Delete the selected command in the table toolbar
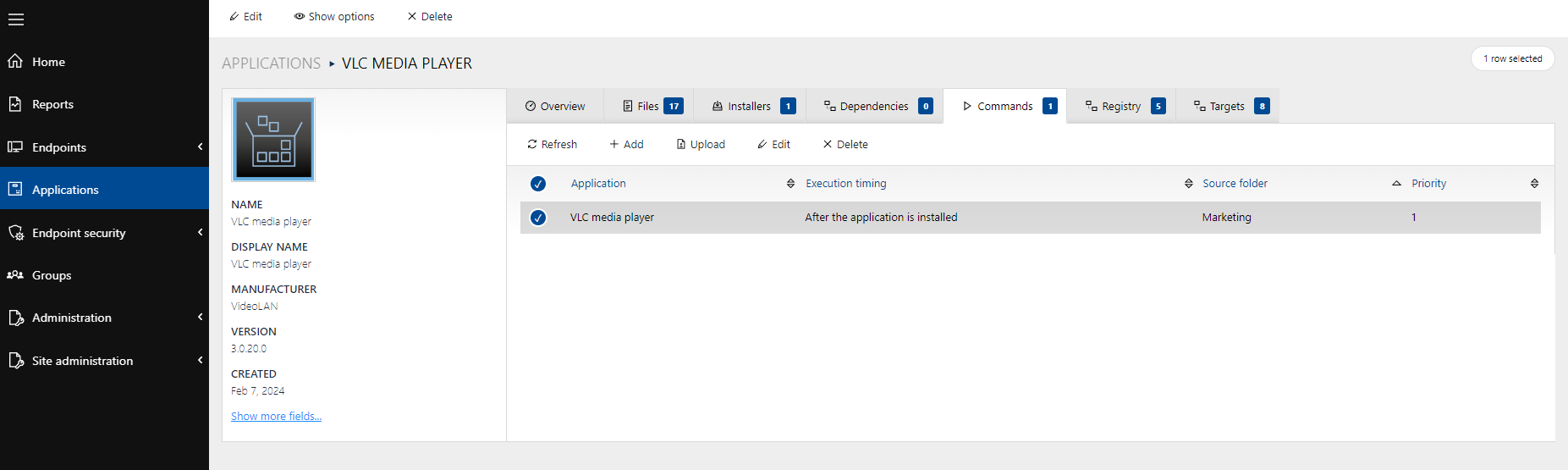Image resolution: width=1568 pixels, height=470 pixels. [x=845, y=145]
